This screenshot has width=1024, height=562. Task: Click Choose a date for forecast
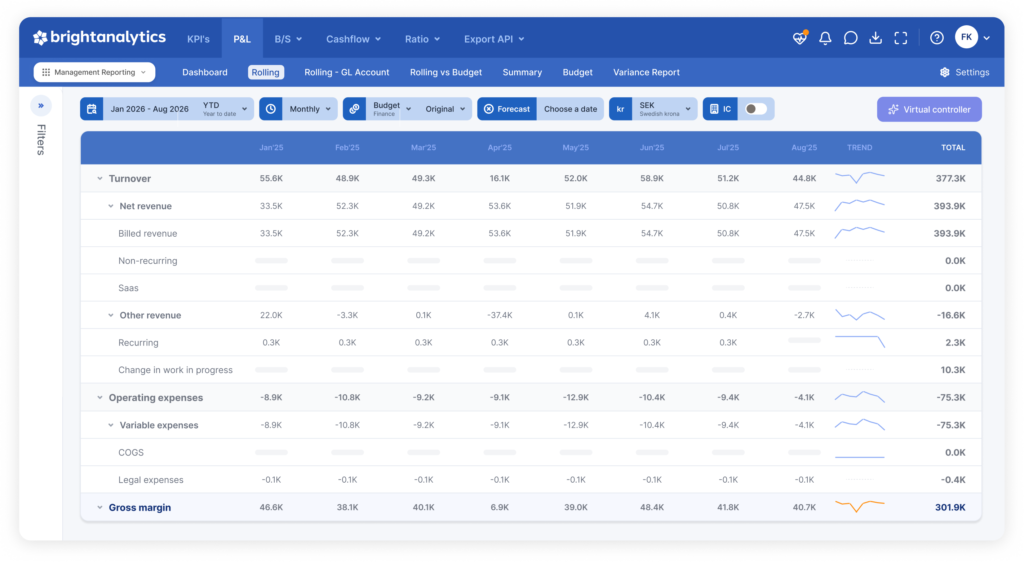[x=570, y=109]
